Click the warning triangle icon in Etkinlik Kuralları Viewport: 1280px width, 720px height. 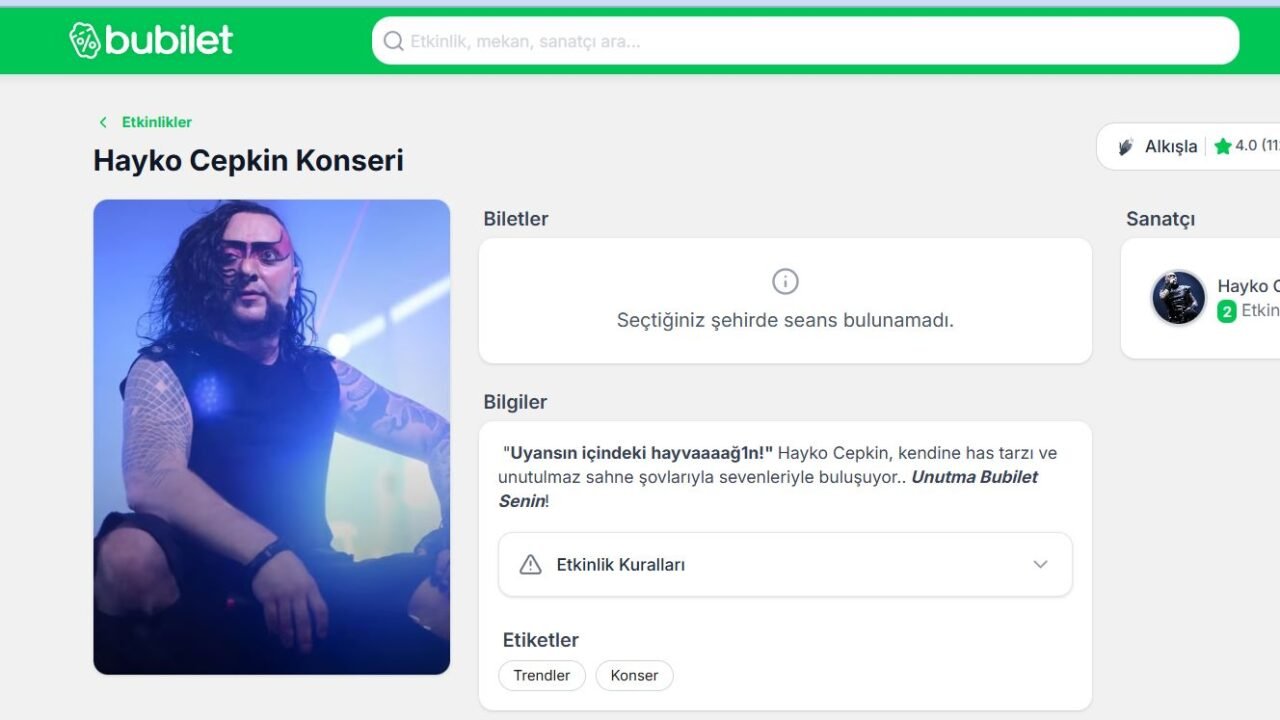[x=530, y=565]
